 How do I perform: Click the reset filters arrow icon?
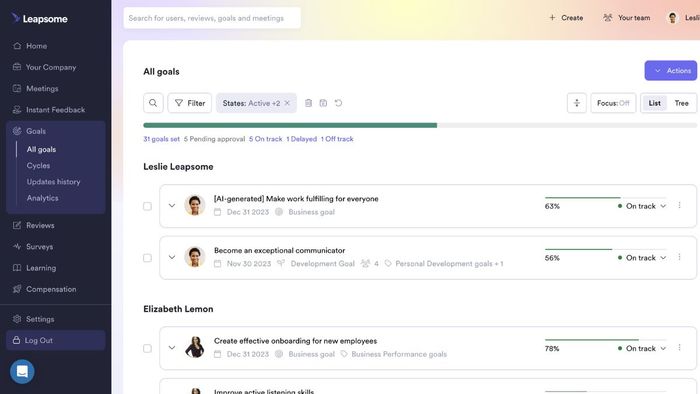click(338, 103)
